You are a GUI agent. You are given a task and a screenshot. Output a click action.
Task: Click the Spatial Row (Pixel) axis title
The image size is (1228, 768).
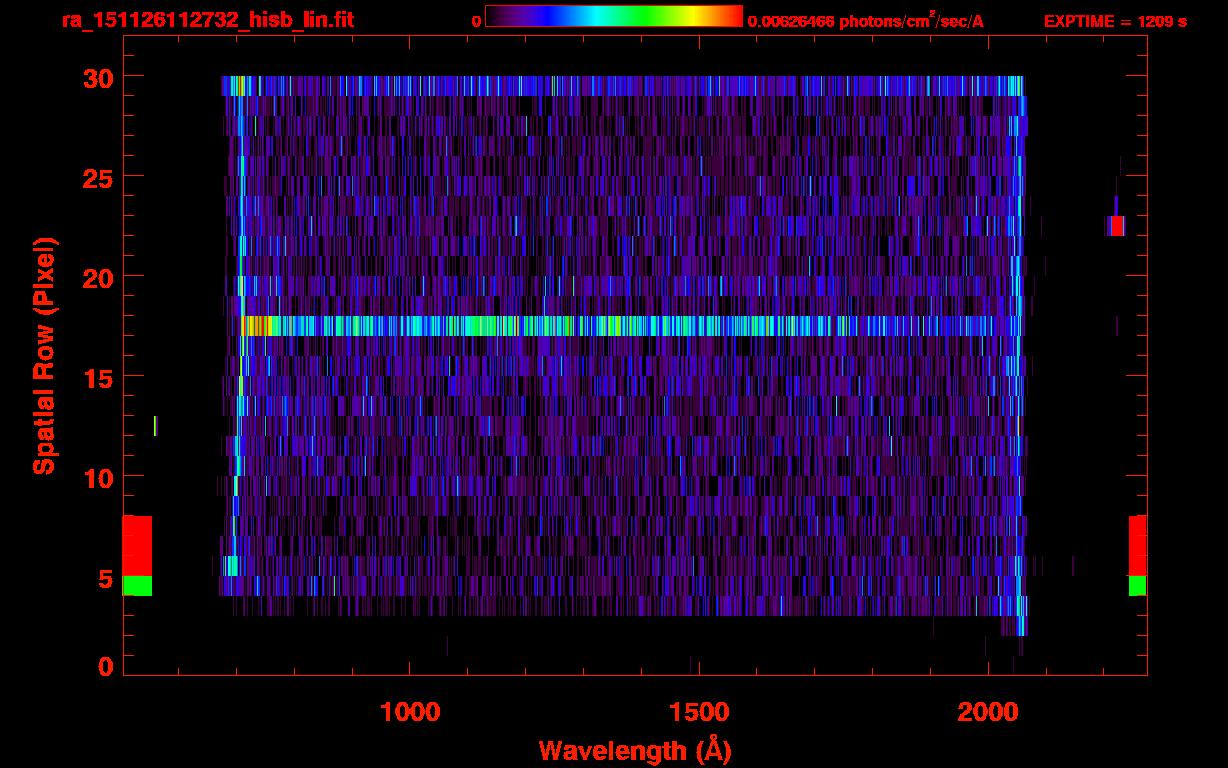point(44,355)
